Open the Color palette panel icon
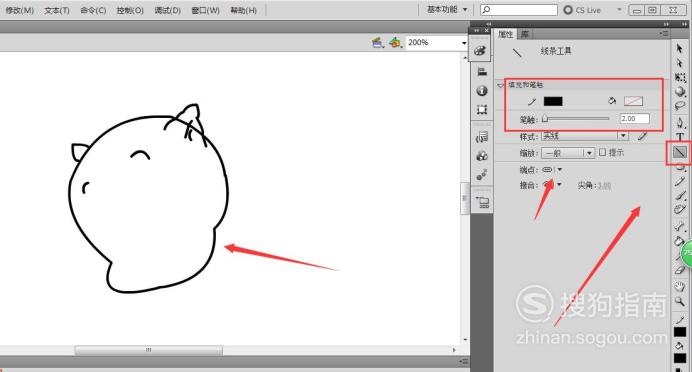 pos(480,51)
